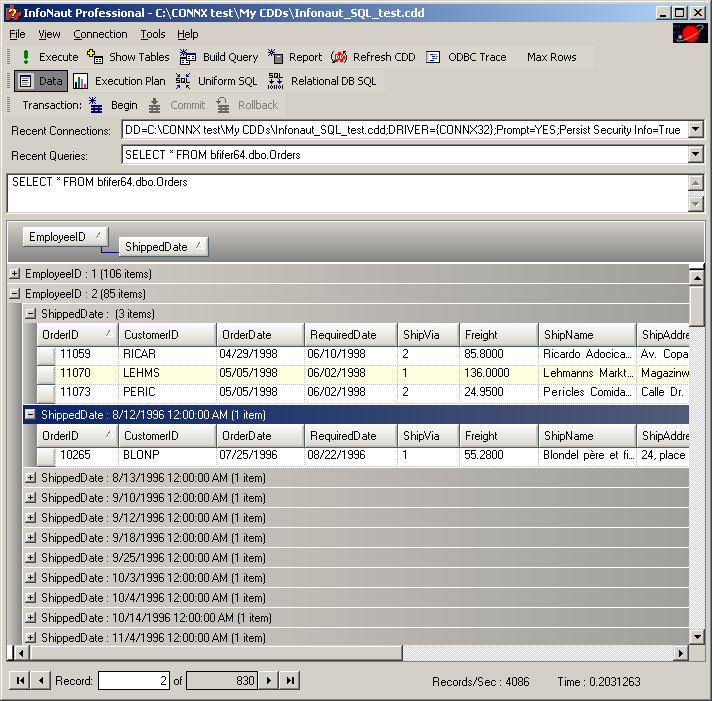Open the Recent Queries dropdown

696,155
